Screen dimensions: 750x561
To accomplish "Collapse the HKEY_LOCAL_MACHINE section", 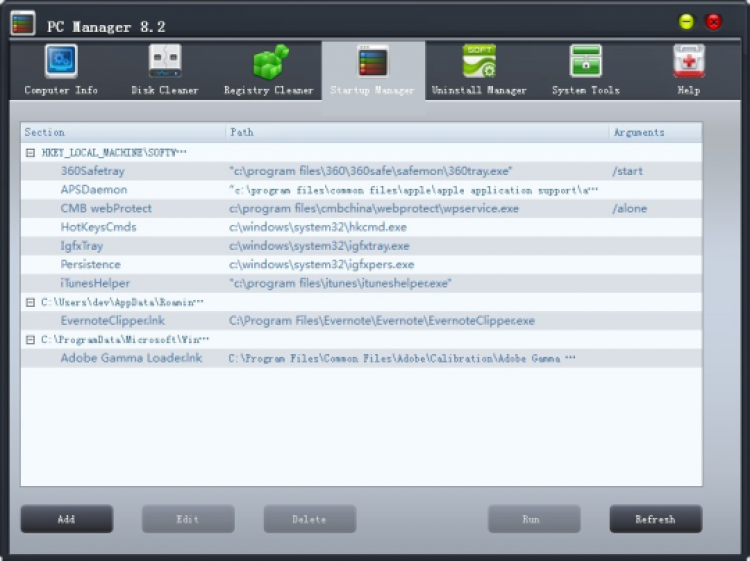I will (30, 153).
